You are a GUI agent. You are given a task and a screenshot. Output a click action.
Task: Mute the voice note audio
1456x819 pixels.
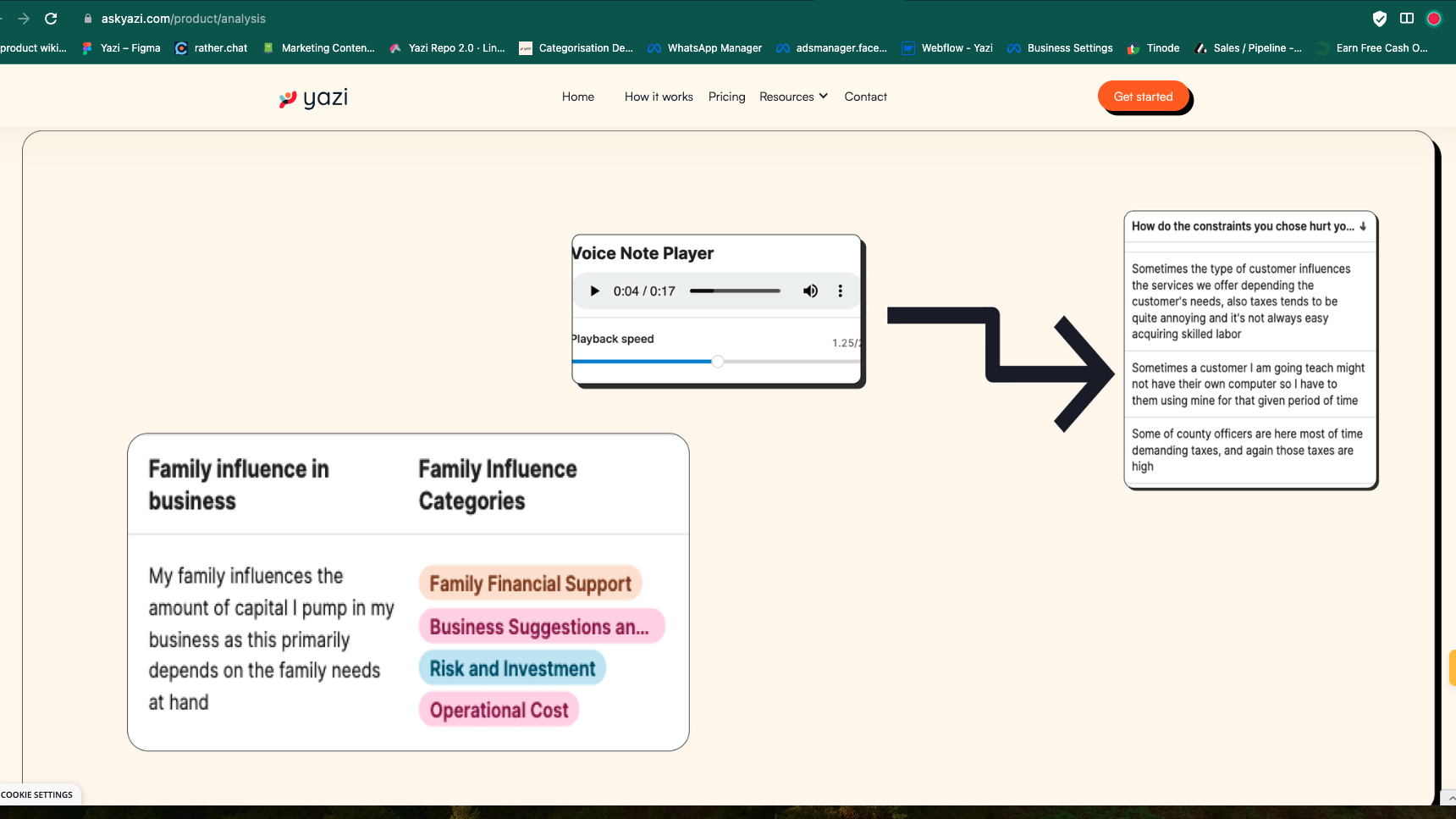pyautogui.click(x=810, y=291)
